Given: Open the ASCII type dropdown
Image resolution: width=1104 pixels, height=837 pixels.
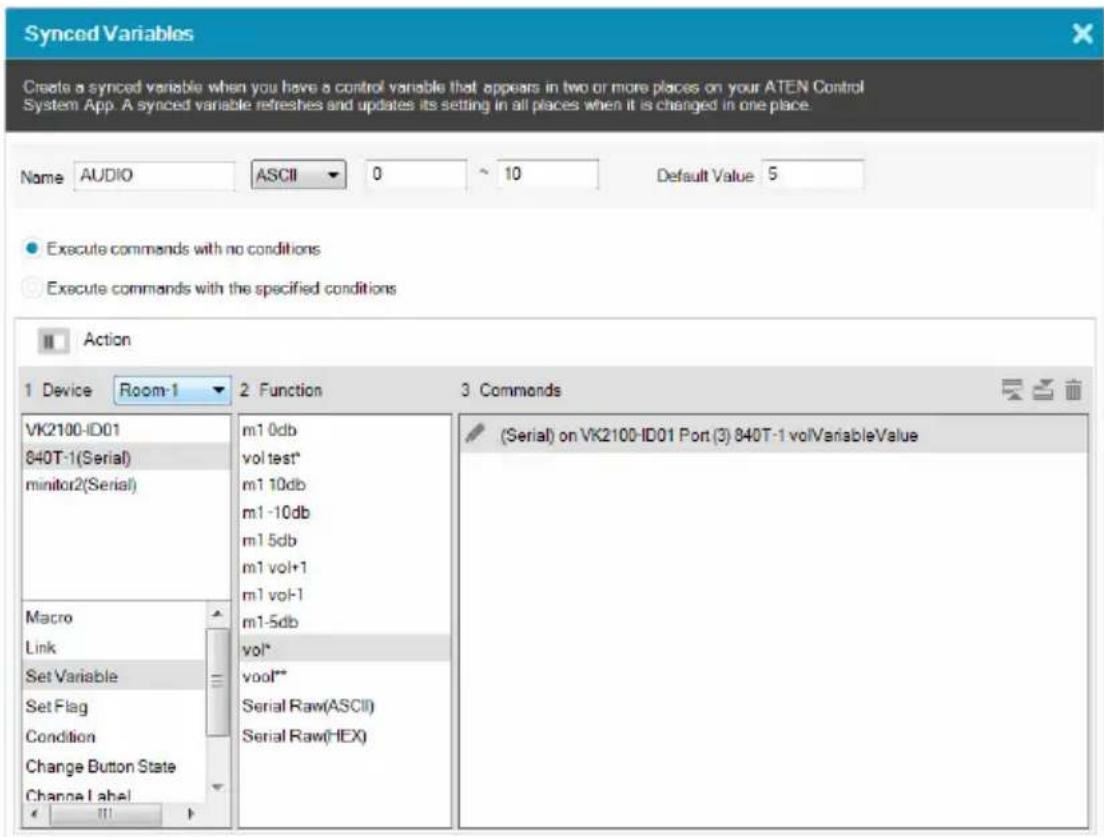Looking at the screenshot, I should tap(299, 175).
